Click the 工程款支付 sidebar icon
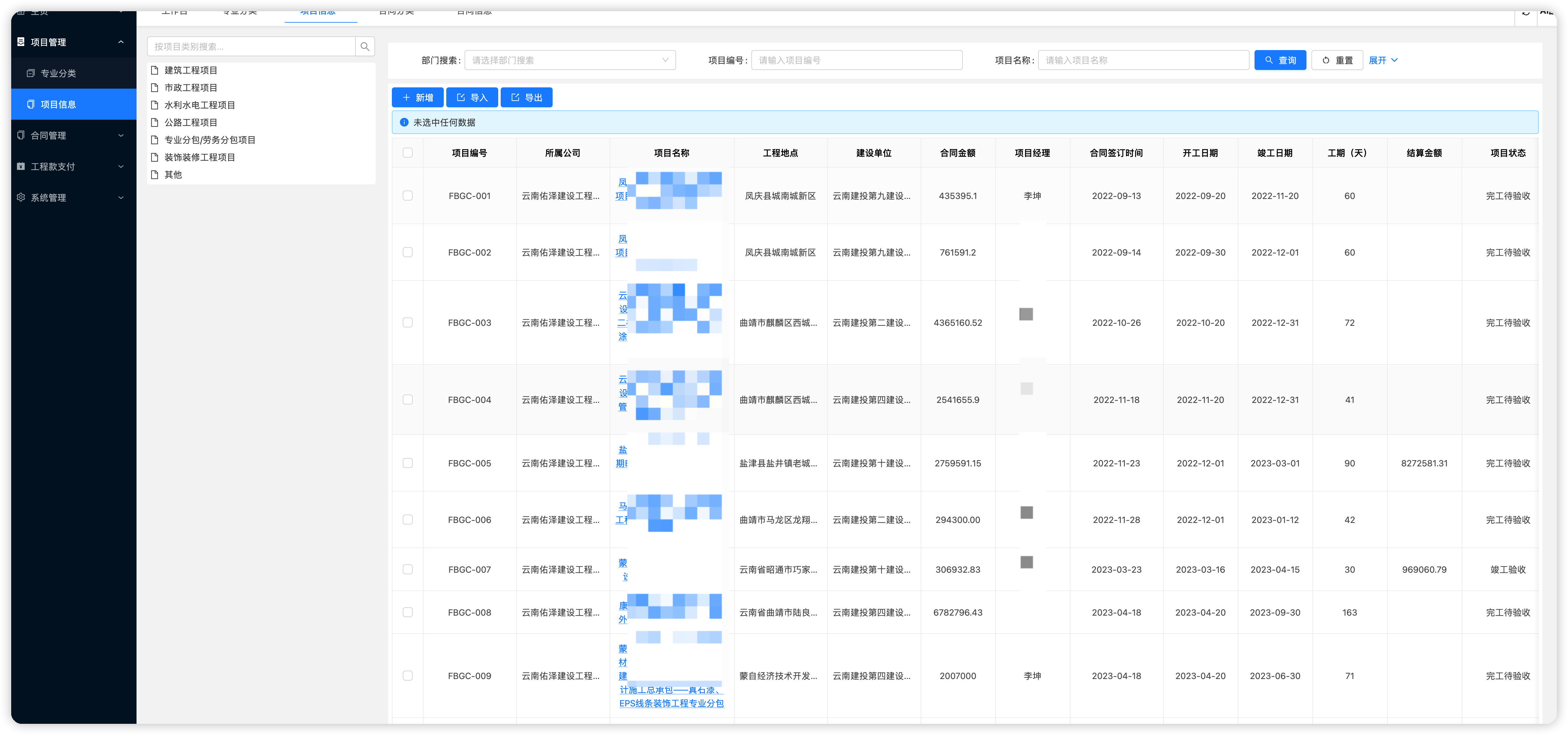 tap(21, 166)
